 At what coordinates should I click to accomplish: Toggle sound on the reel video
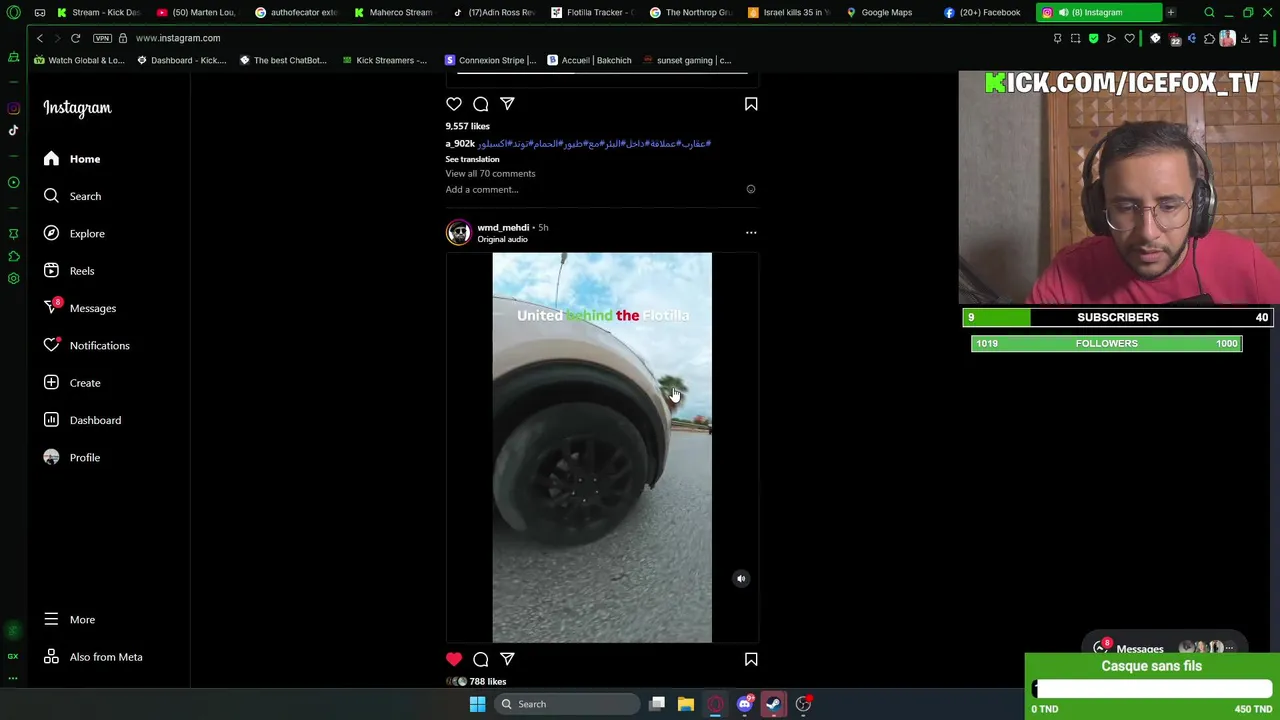[741, 578]
